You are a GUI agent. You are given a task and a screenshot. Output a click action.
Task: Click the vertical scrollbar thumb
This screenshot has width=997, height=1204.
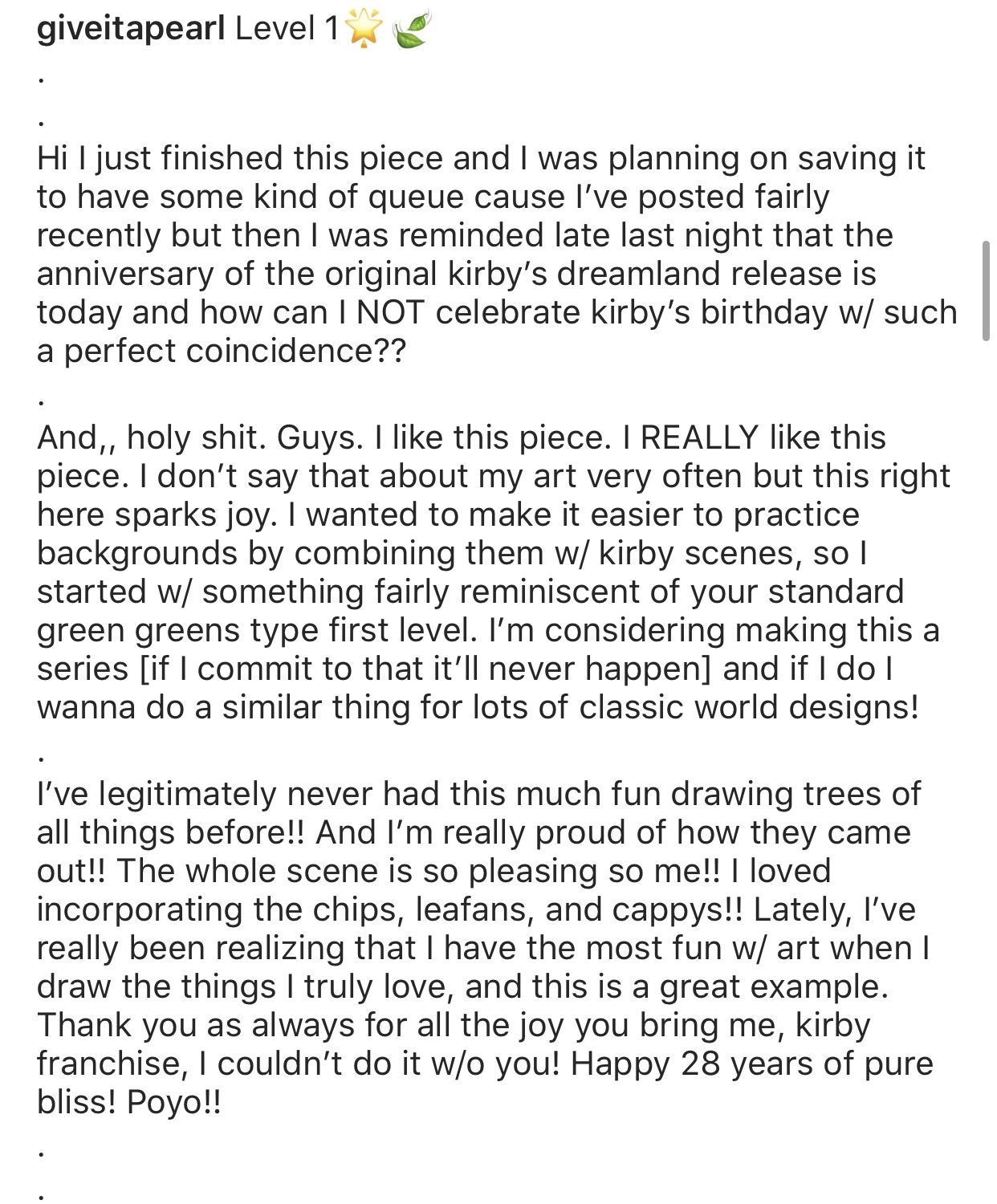pyautogui.click(x=986, y=291)
